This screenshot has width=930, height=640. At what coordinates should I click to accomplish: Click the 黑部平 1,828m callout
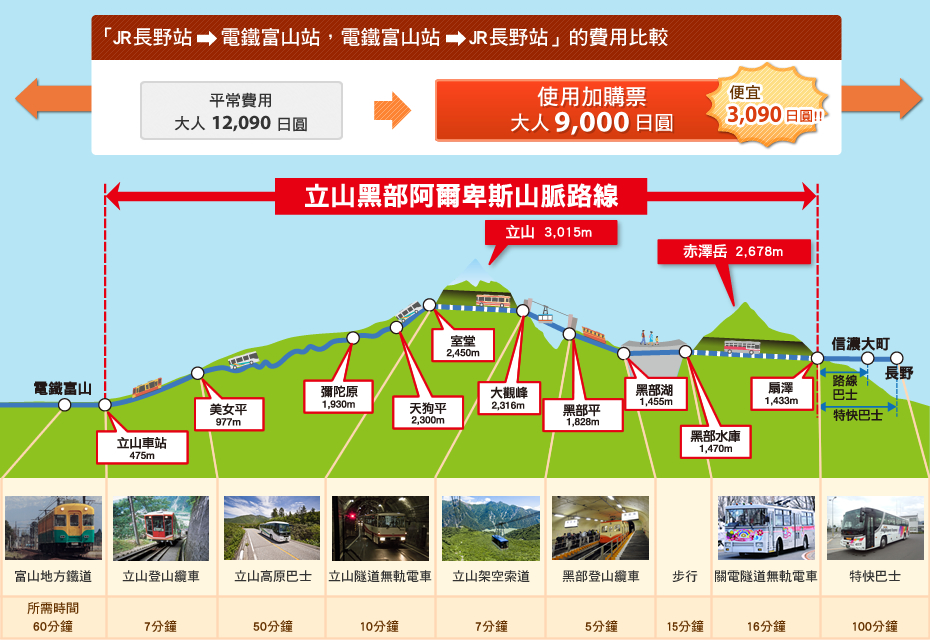582,415
